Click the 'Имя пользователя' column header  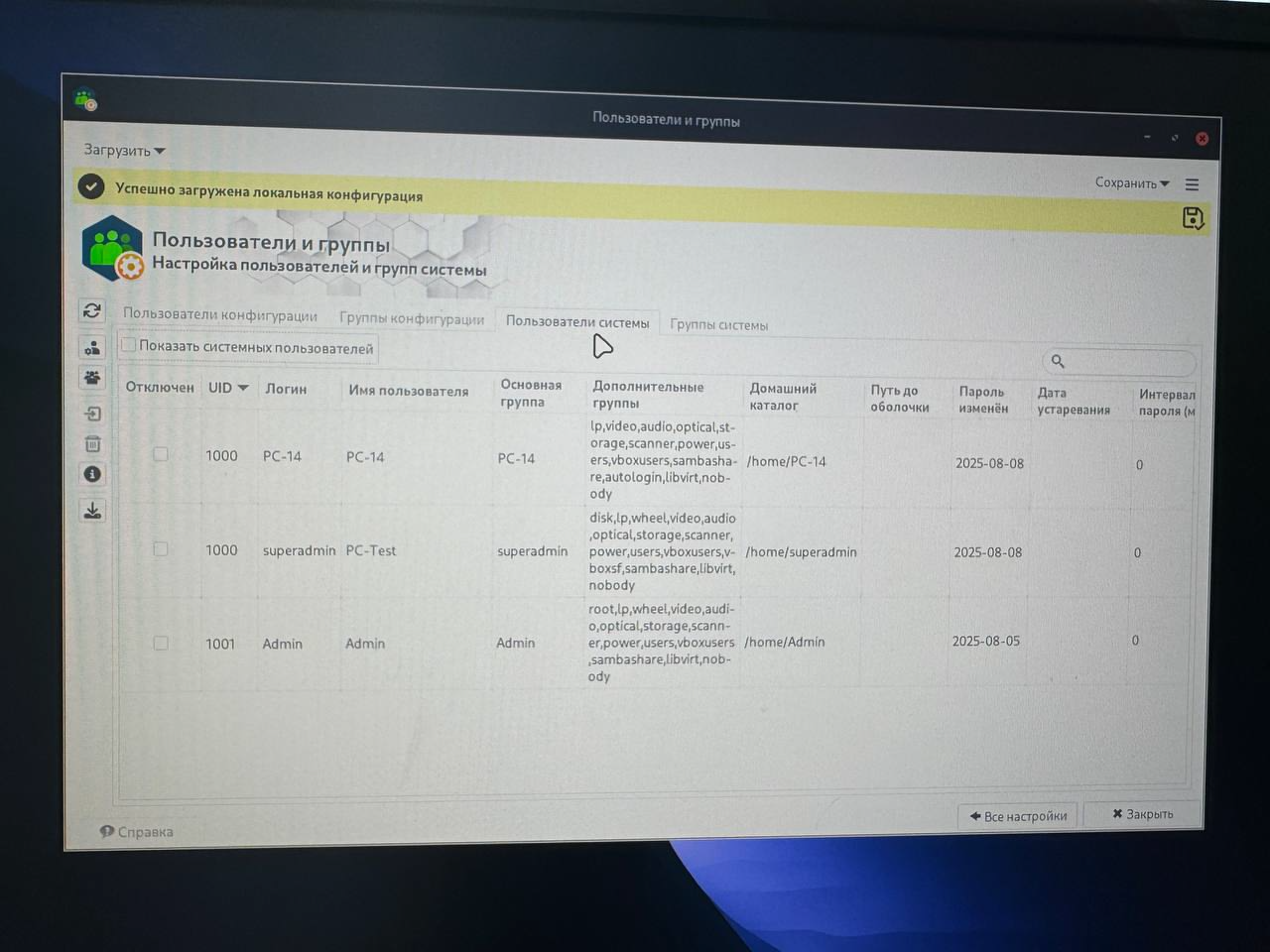[x=408, y=391]
